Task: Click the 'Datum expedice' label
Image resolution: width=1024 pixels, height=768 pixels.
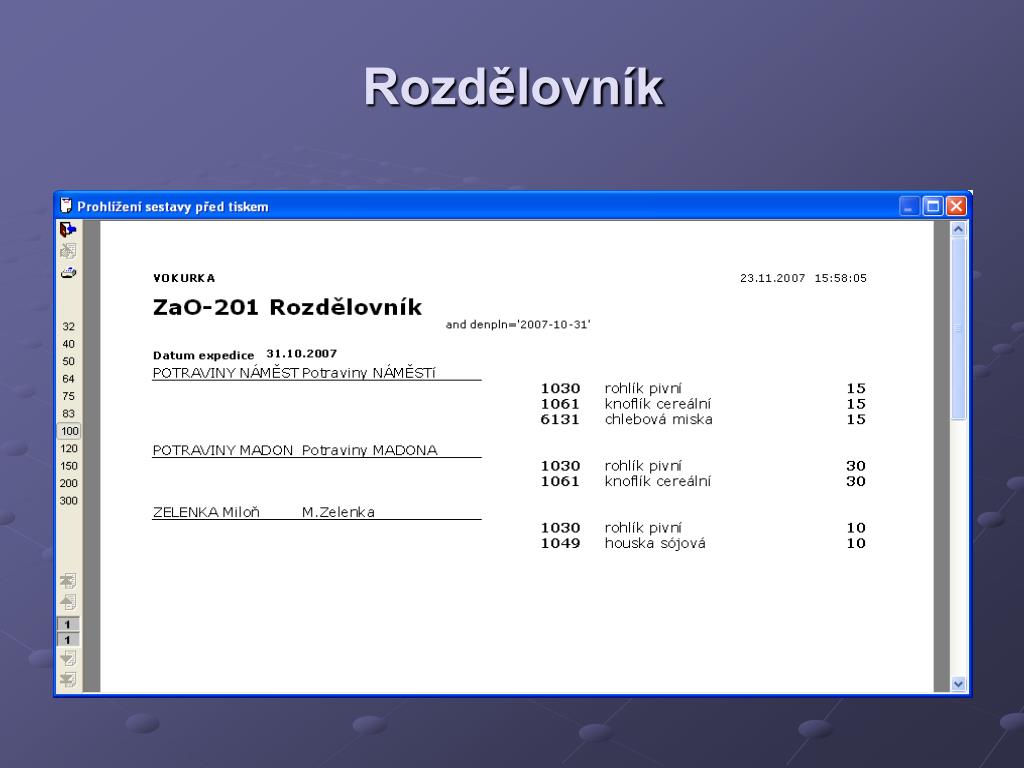Action: pos(203,355)
